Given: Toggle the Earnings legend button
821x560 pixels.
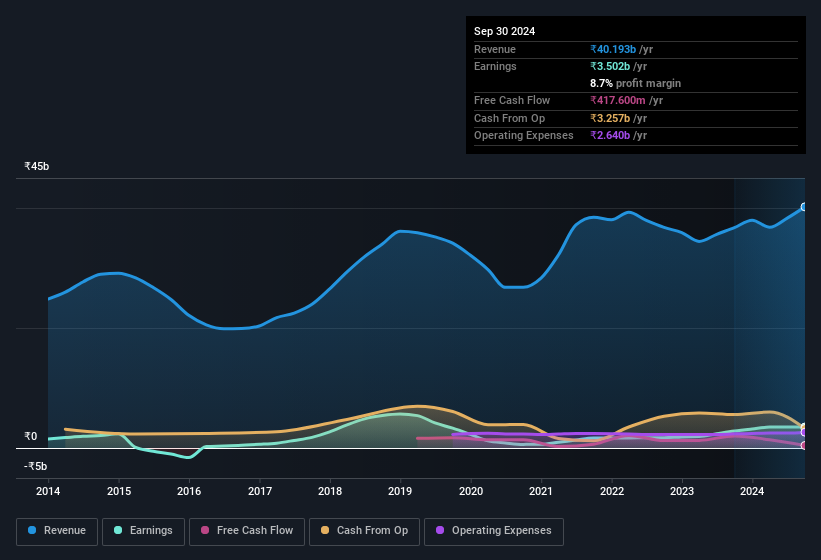Looking at the screenshot, I should coord(143,531).
